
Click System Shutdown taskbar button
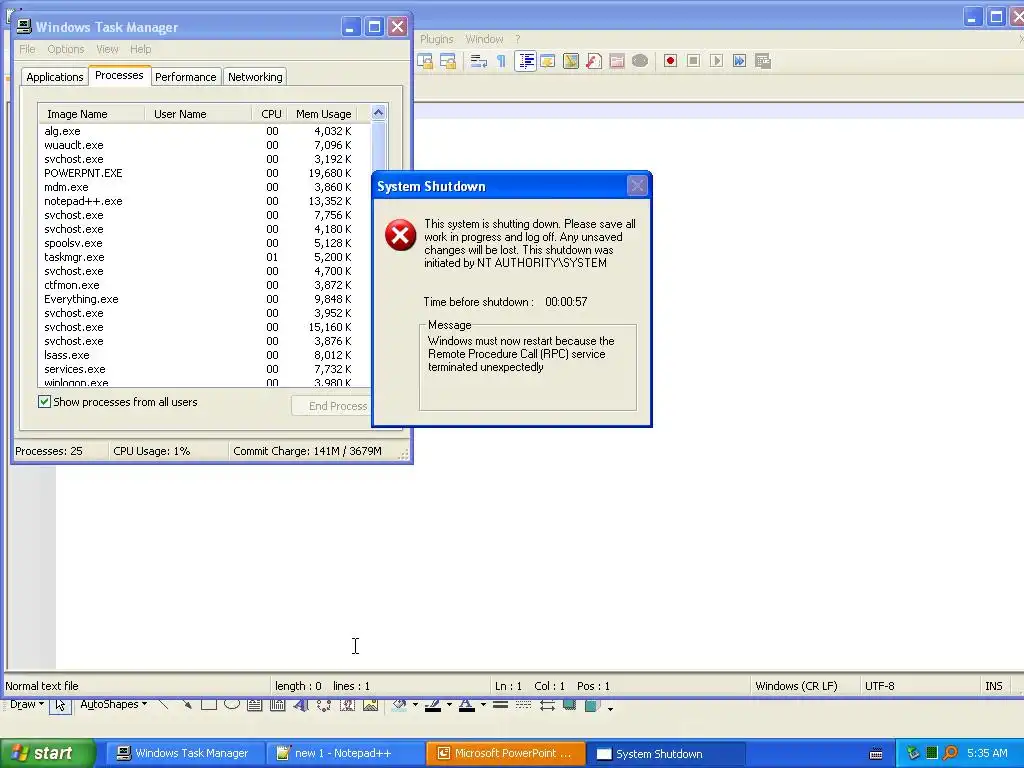tap(665, 754)
